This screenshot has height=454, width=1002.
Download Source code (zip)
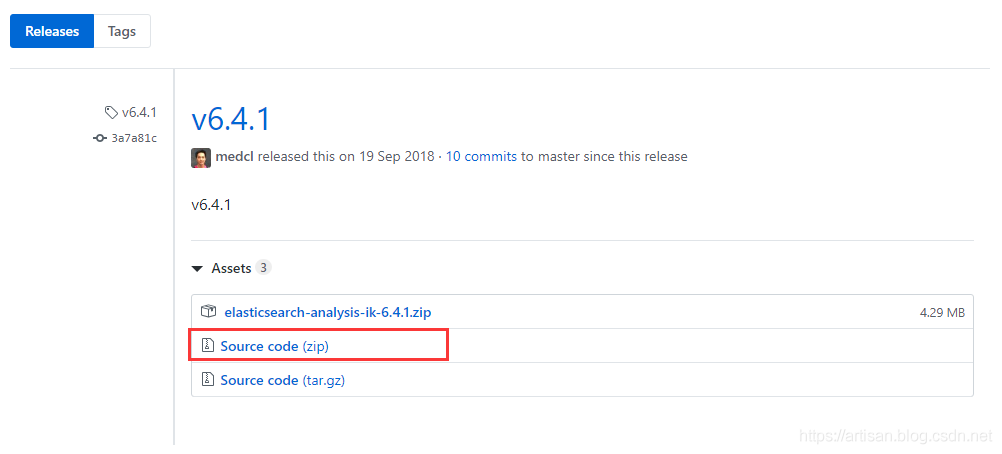tap(274, 346)
